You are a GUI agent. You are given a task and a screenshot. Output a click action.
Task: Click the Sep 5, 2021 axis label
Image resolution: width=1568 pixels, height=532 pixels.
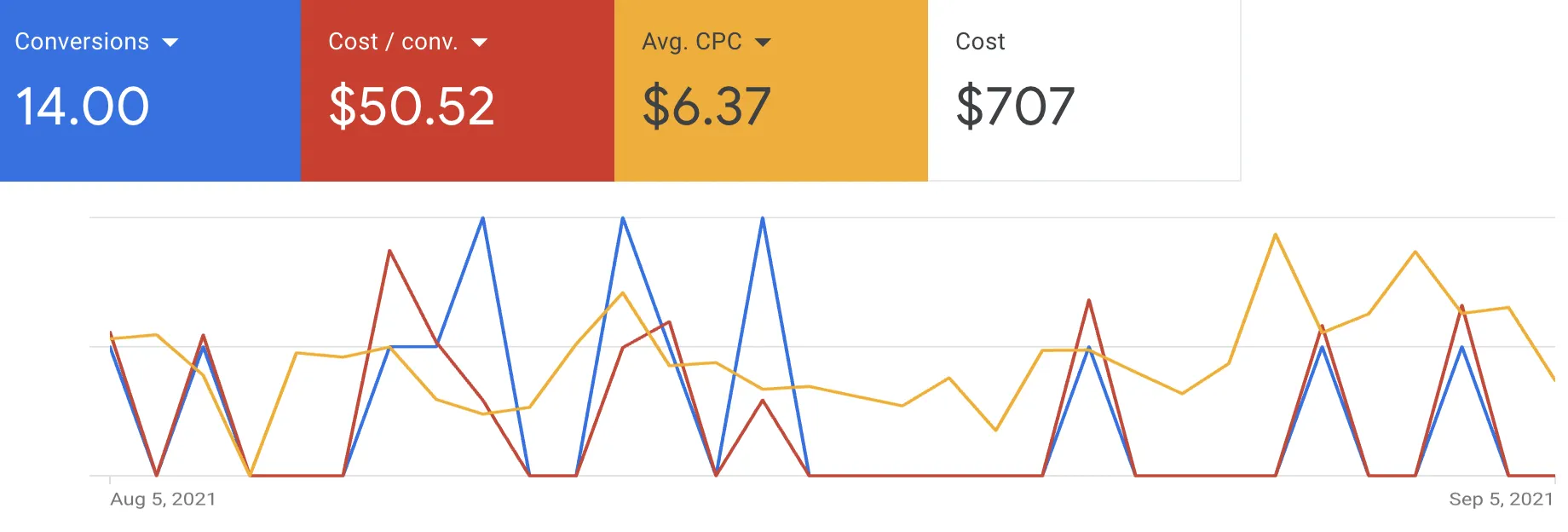(x=1501, y=500)
